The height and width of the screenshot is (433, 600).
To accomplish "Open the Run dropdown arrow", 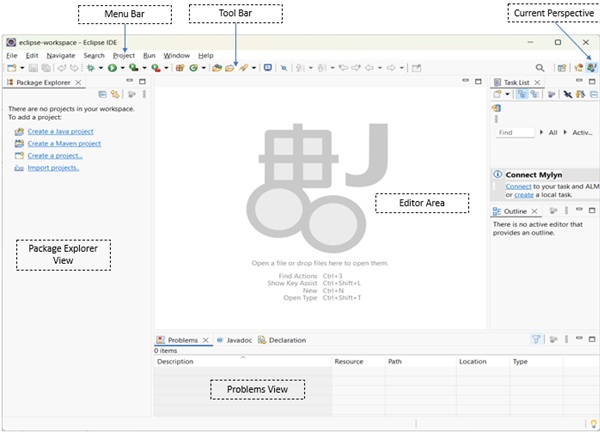I will (x=122, y=68).
